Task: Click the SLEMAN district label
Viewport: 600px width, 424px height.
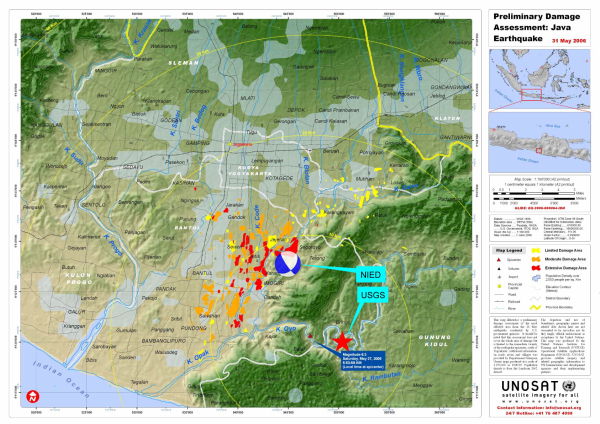Action: pyautogui.click(x=184, y=62)
